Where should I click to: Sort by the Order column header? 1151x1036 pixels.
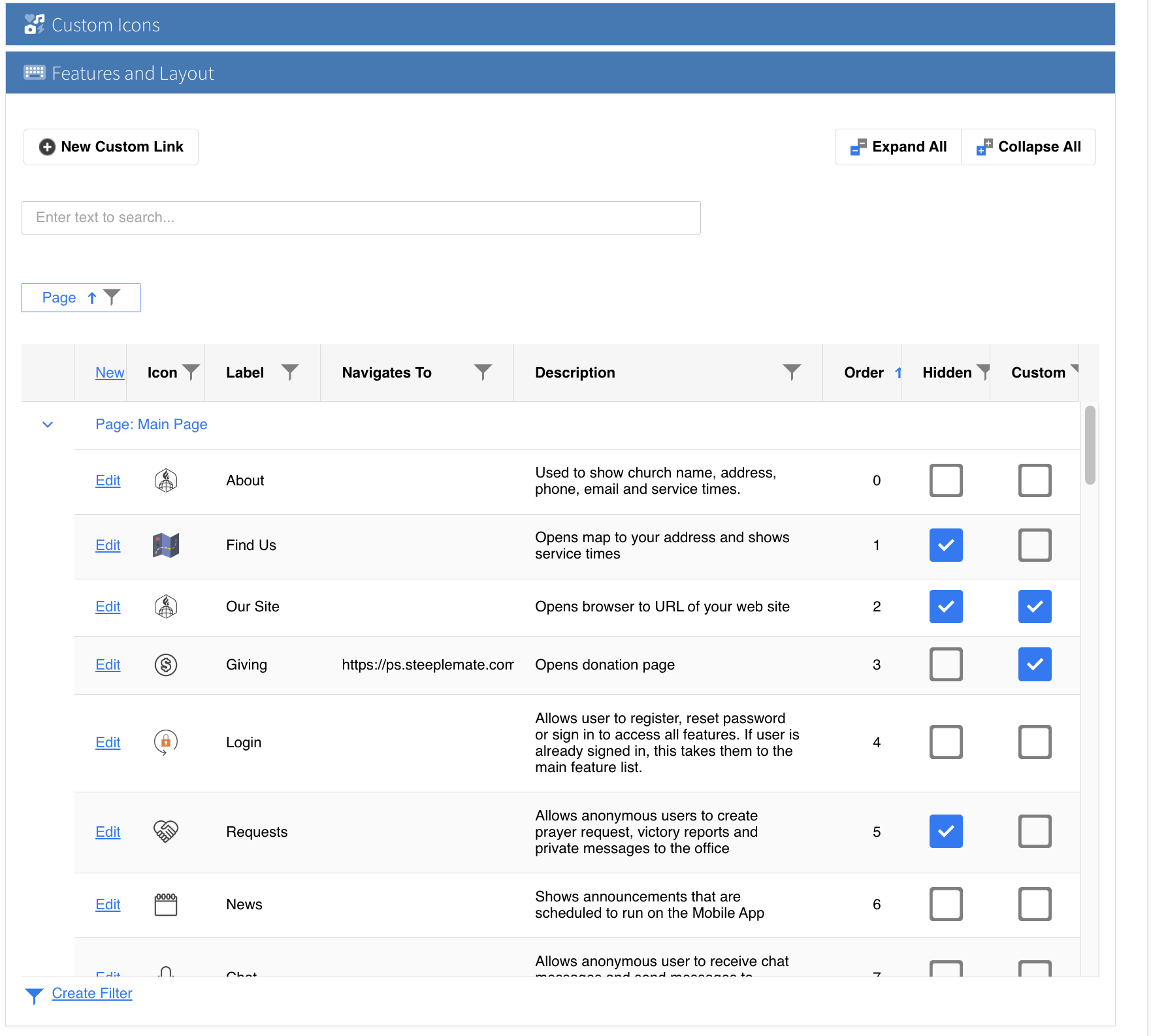pyautogui.click(x=864, y=372)
